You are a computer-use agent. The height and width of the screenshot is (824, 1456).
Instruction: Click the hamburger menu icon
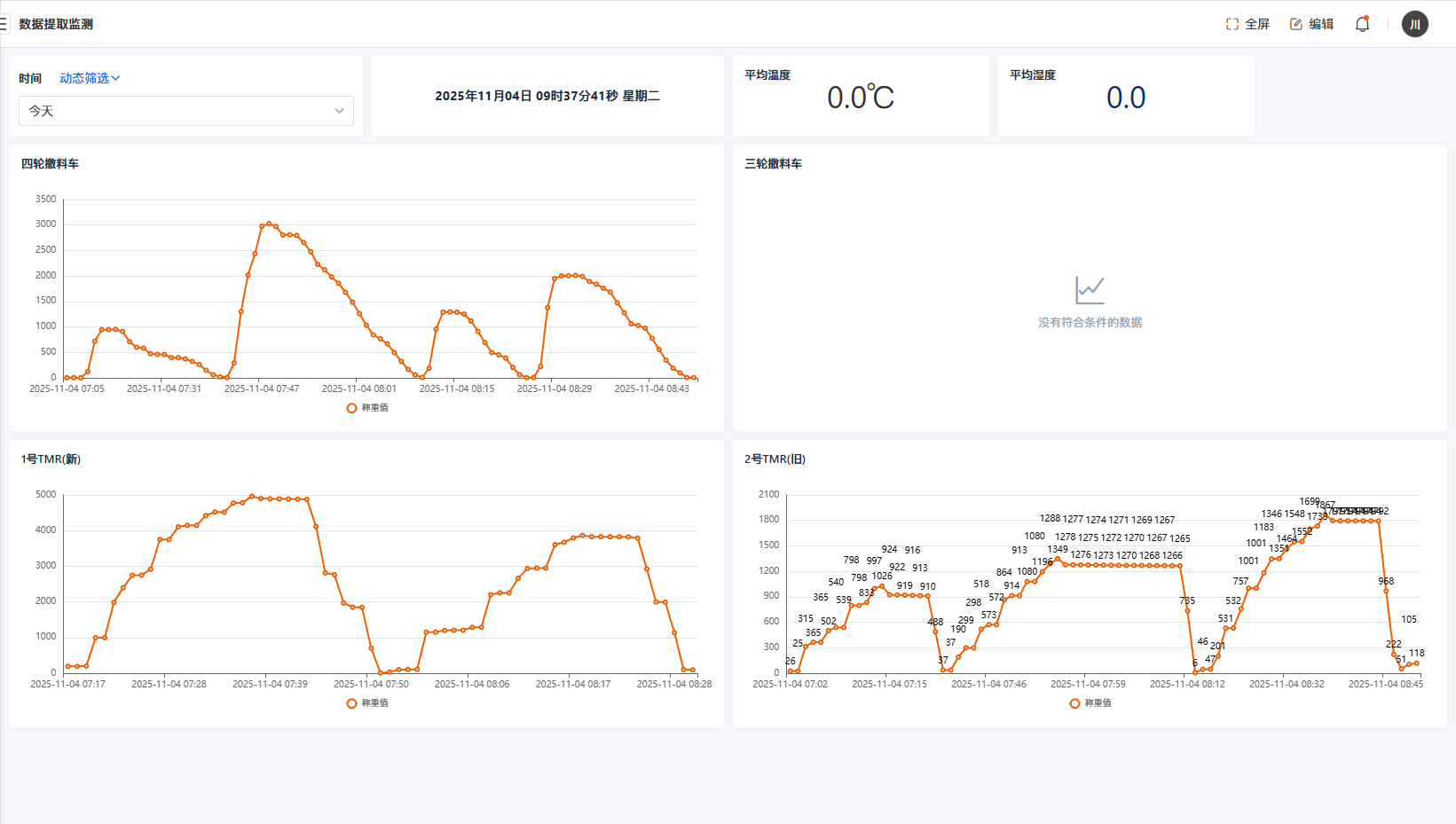tap(4, 24)
